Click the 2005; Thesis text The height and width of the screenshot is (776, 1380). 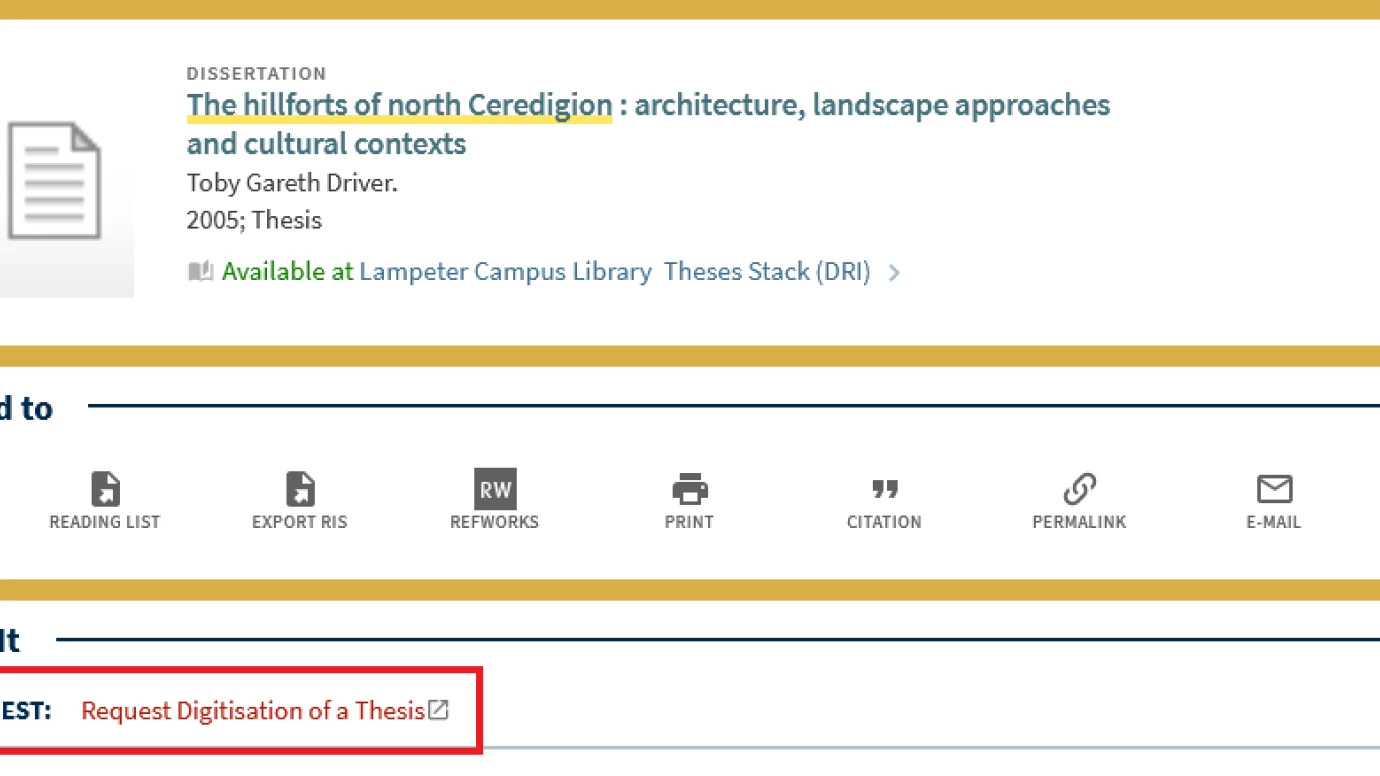pyautogui.click(x=254, y=220)
